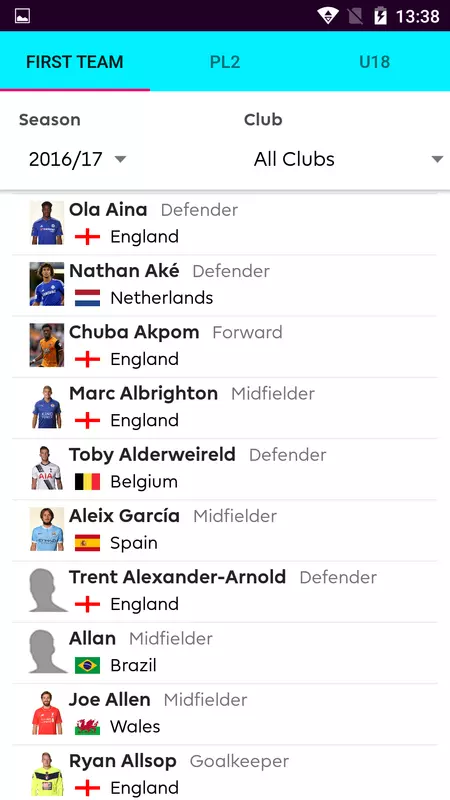Tap the image notification icon in status bar
The image size is (450, 800).
pyautogui.click(x=22, y=16)
